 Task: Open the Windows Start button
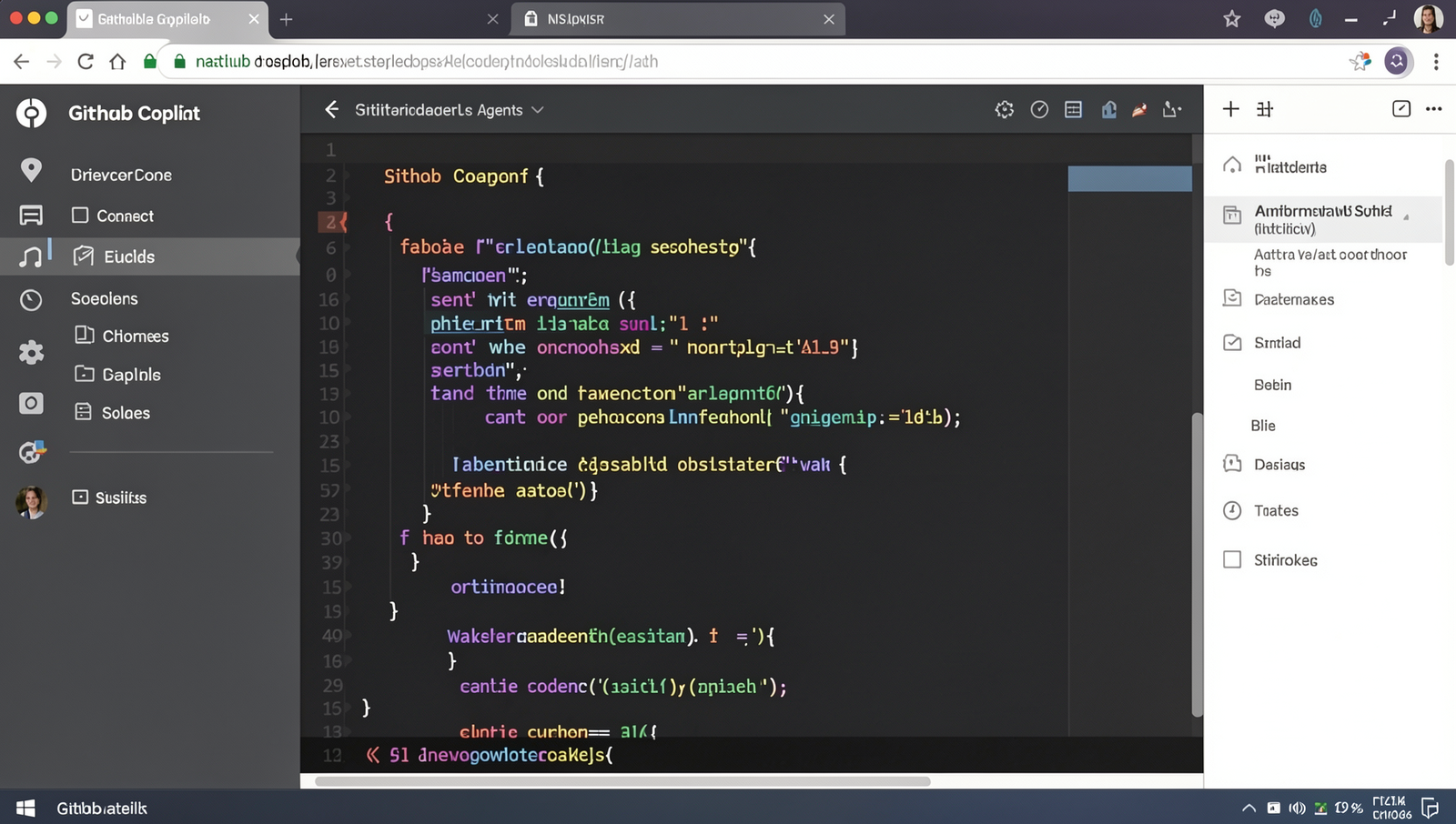tap(25, 808)
